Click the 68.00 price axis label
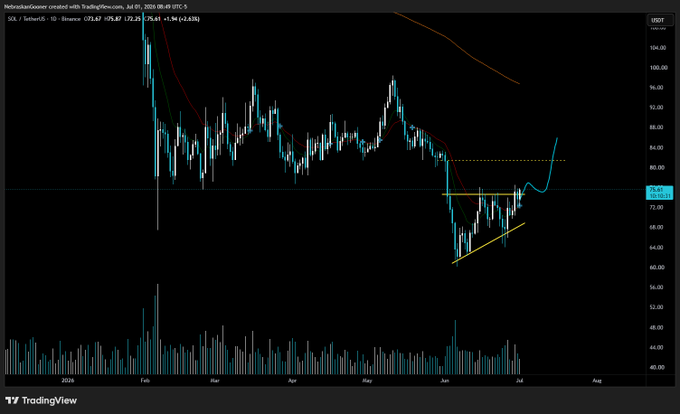The height and width of the screenshot is (414, 680). pos(657,227)
